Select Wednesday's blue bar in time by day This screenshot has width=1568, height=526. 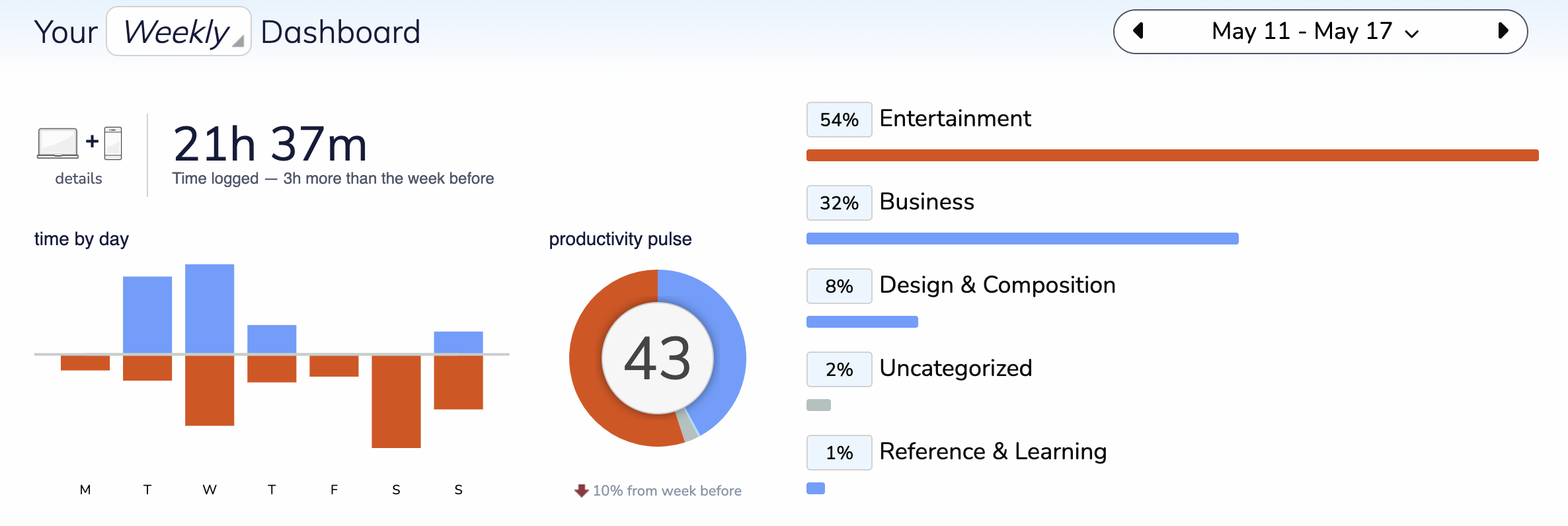click(210, 309)
